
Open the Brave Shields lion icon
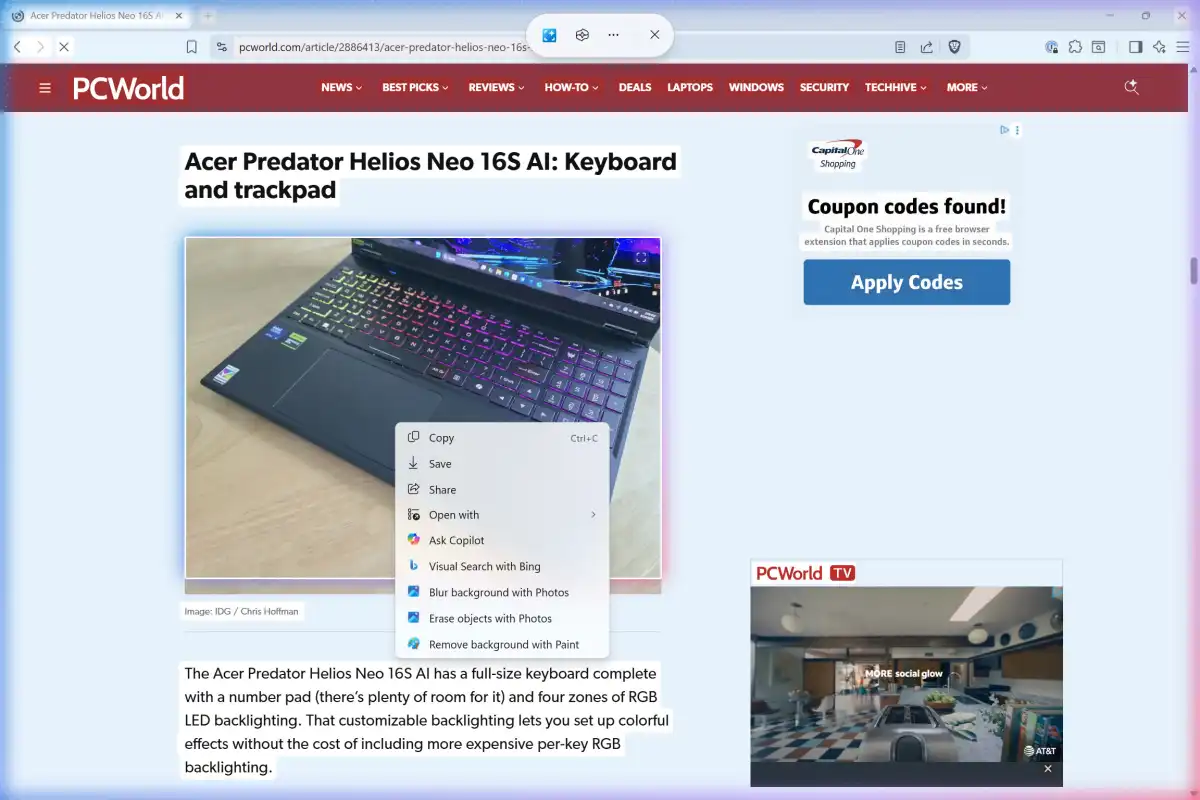pyautogui.click(x=955, y=47)
